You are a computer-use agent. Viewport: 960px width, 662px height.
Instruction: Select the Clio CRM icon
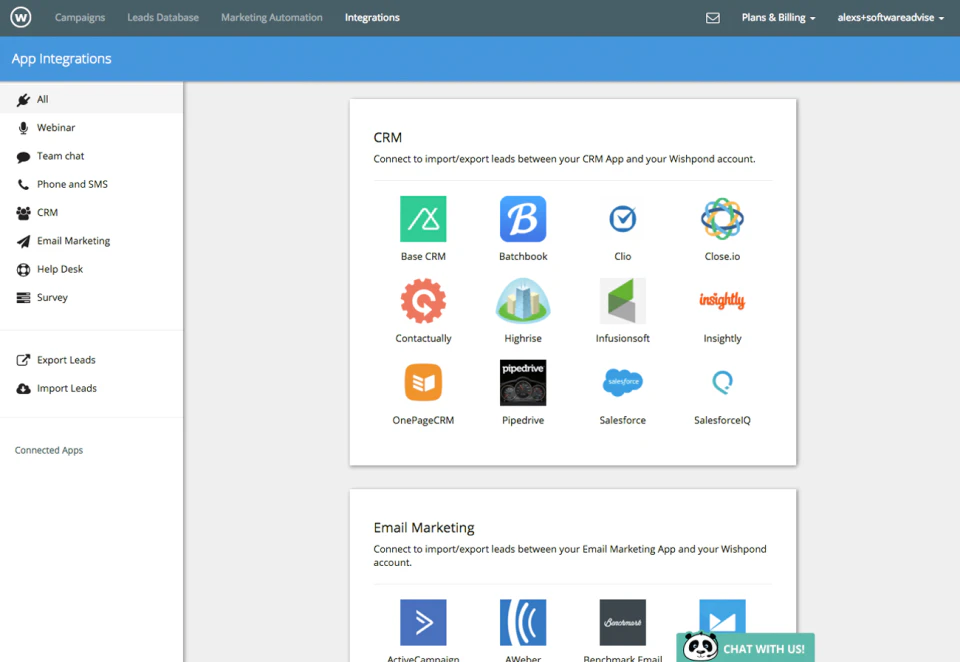point(622,219)
